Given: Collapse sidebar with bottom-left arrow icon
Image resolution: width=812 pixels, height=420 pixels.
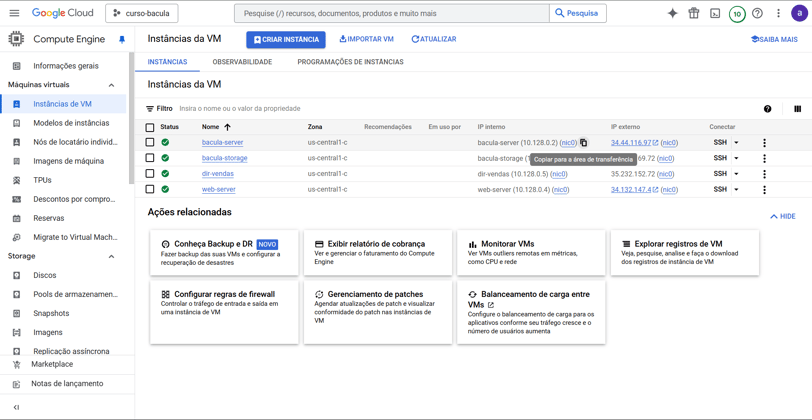Looking at the screenshot, I should click(16, 408).
